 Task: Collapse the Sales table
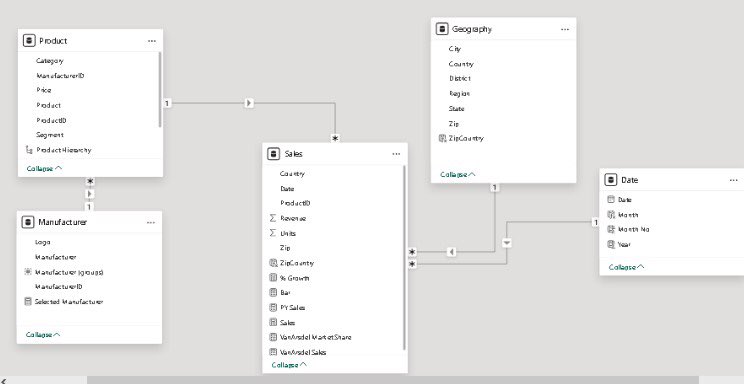(289, 365)
